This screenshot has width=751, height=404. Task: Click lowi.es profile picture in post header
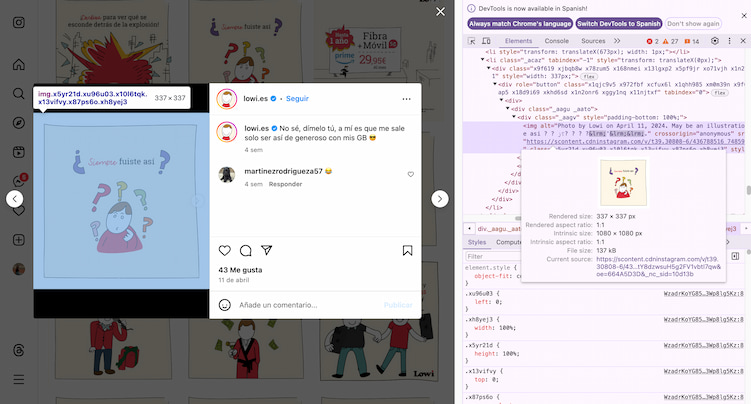click(x=227, y=99)
